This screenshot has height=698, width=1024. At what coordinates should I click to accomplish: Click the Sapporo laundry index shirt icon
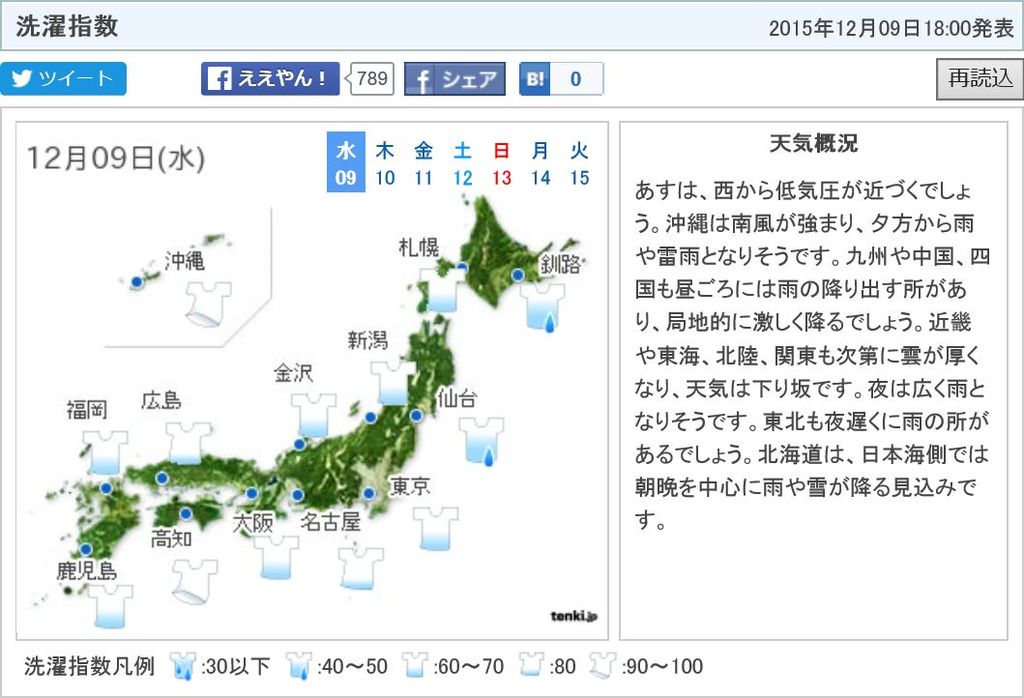pos(441,289)
